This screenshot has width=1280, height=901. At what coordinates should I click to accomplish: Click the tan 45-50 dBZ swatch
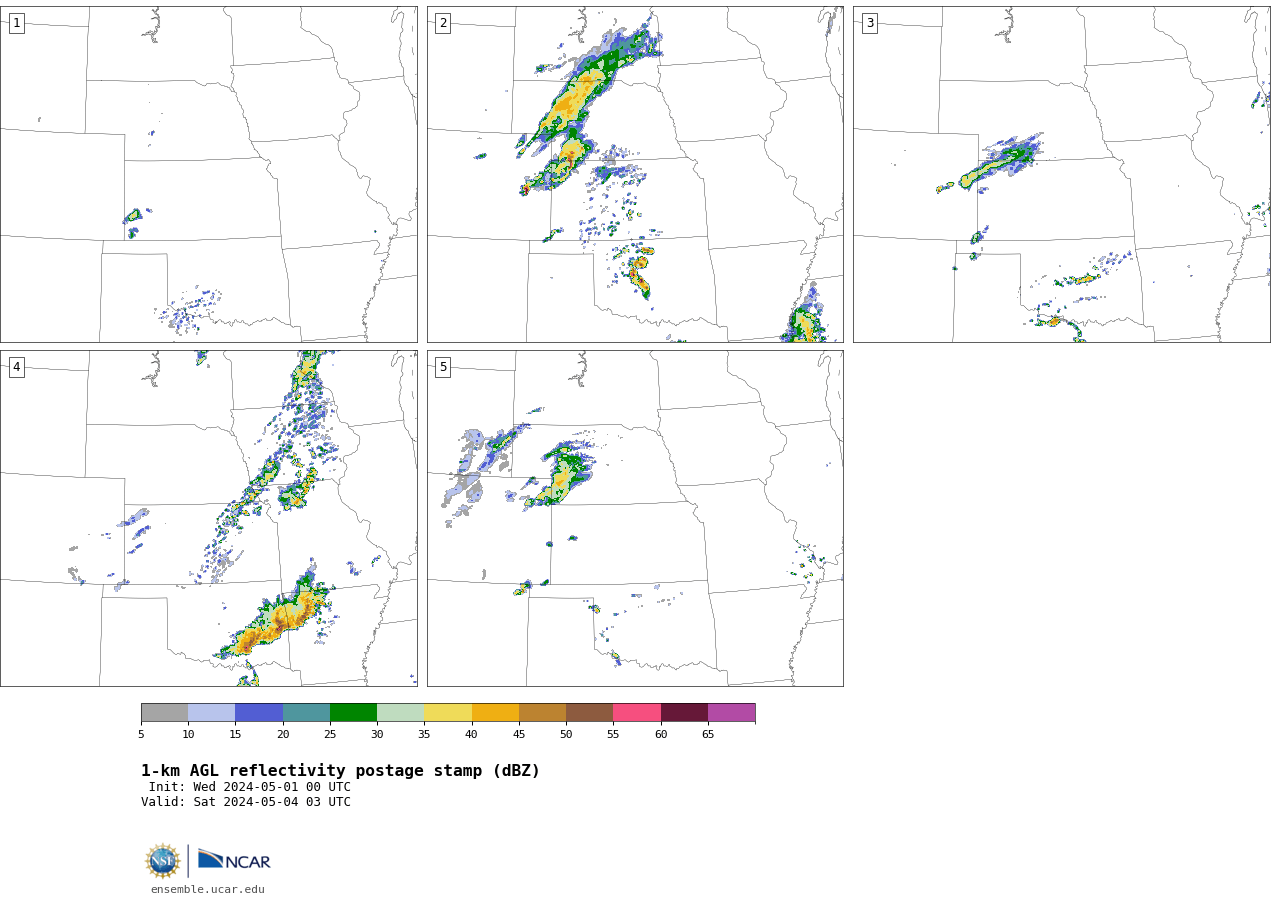tap(542, 712)
